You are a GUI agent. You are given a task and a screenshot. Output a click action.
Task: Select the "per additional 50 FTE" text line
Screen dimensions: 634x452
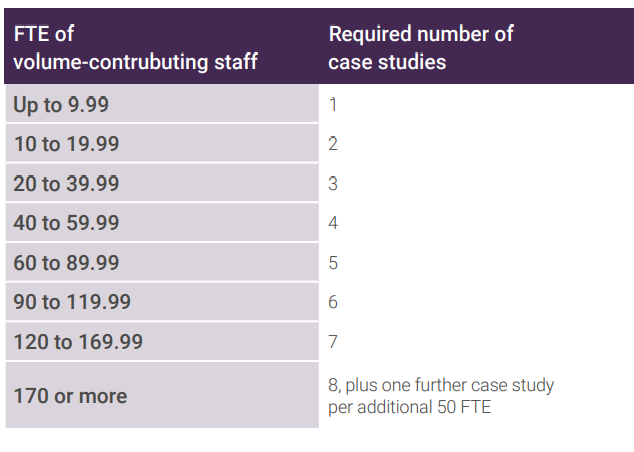tap(408, 407)
